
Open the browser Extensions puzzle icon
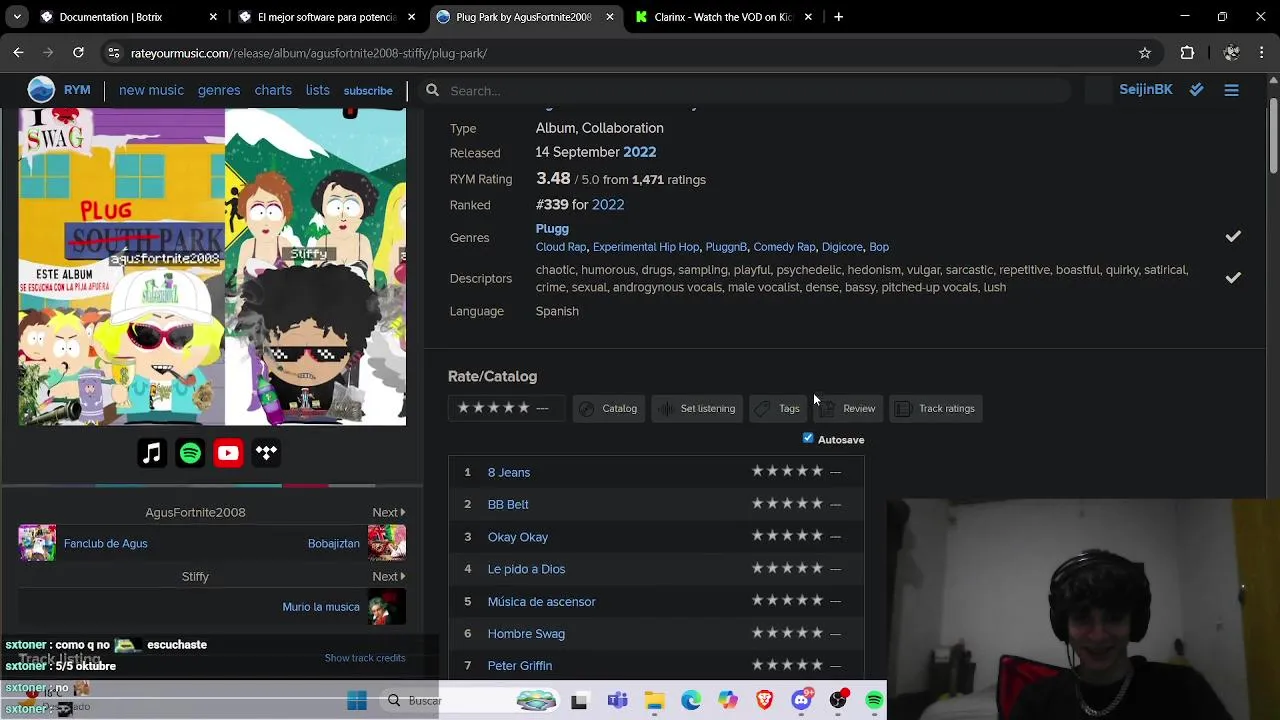point(1187,53)
